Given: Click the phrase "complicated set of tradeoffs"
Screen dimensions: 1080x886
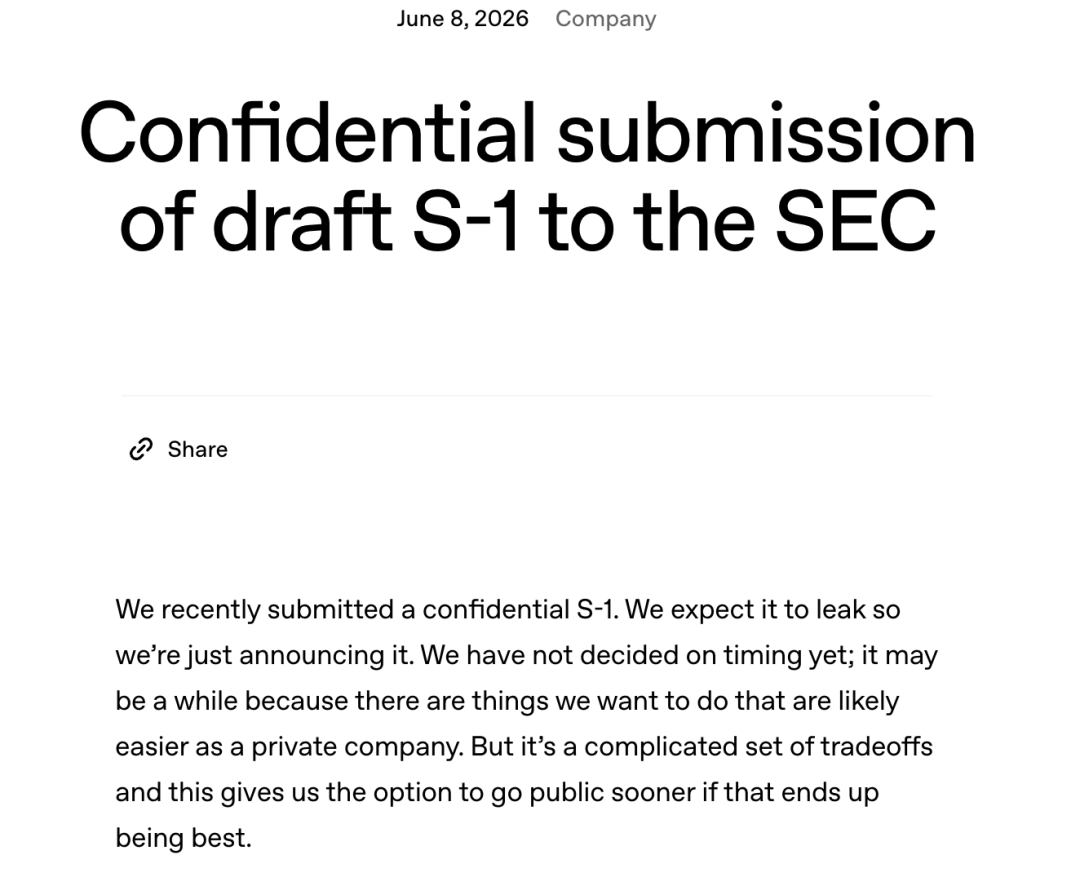Looking at the screenshot, I should pos(758,747).
